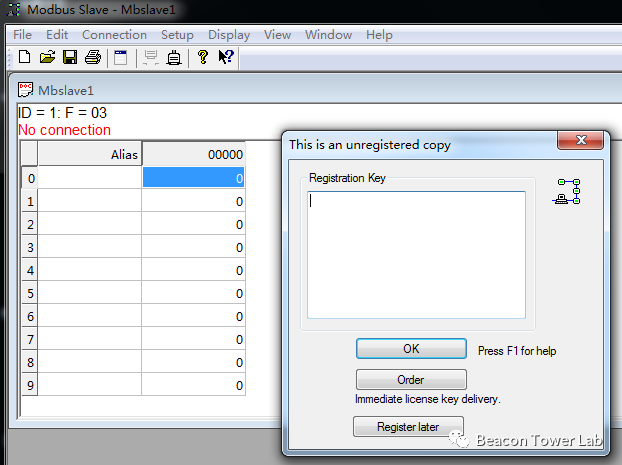Click the alias cell in row 7
This screenshot has width=622, height=465.
pos(90,338)
